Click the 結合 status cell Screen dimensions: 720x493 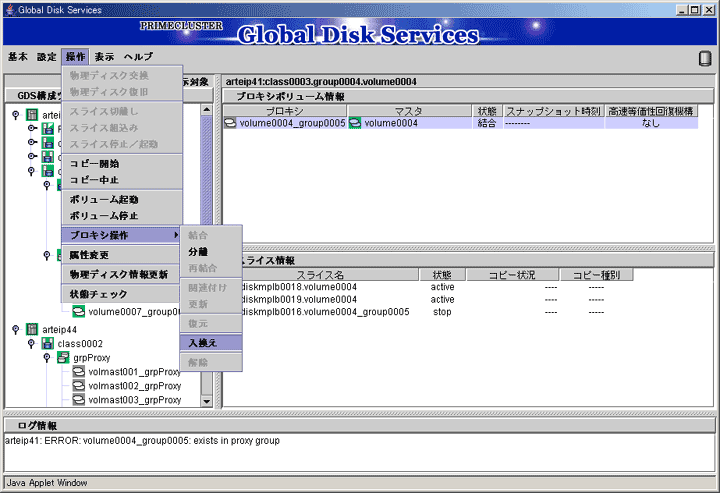(x=487, y=123)
